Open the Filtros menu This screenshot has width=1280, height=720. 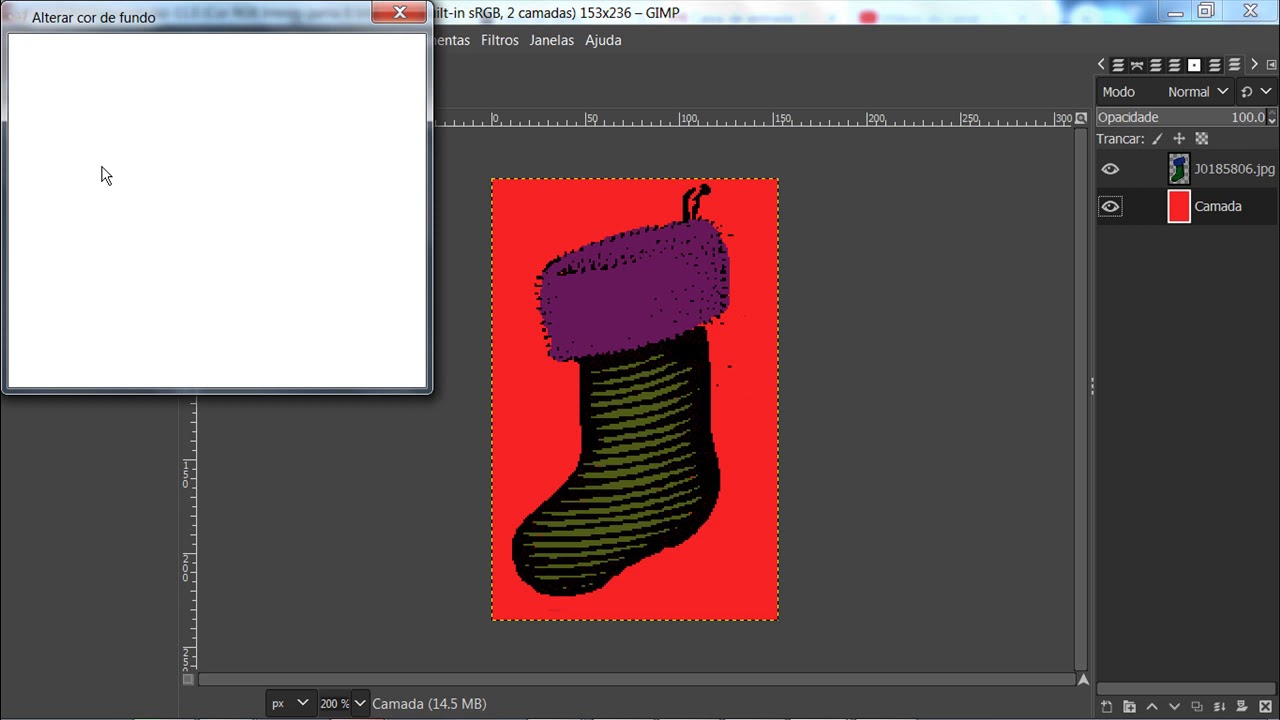coord(499,40)
